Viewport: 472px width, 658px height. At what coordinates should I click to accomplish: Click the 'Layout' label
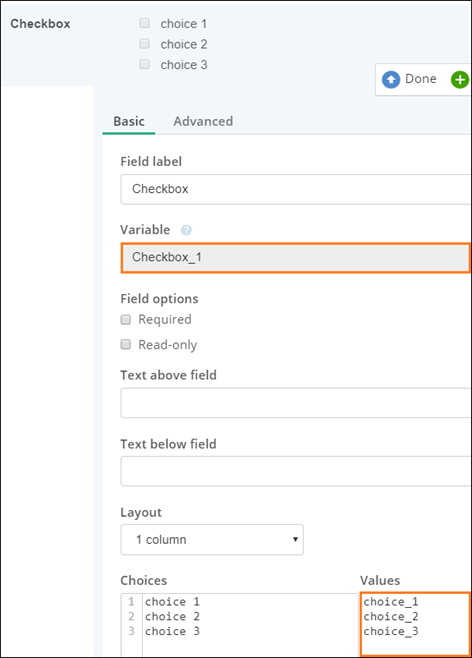(x=141, y=513)
